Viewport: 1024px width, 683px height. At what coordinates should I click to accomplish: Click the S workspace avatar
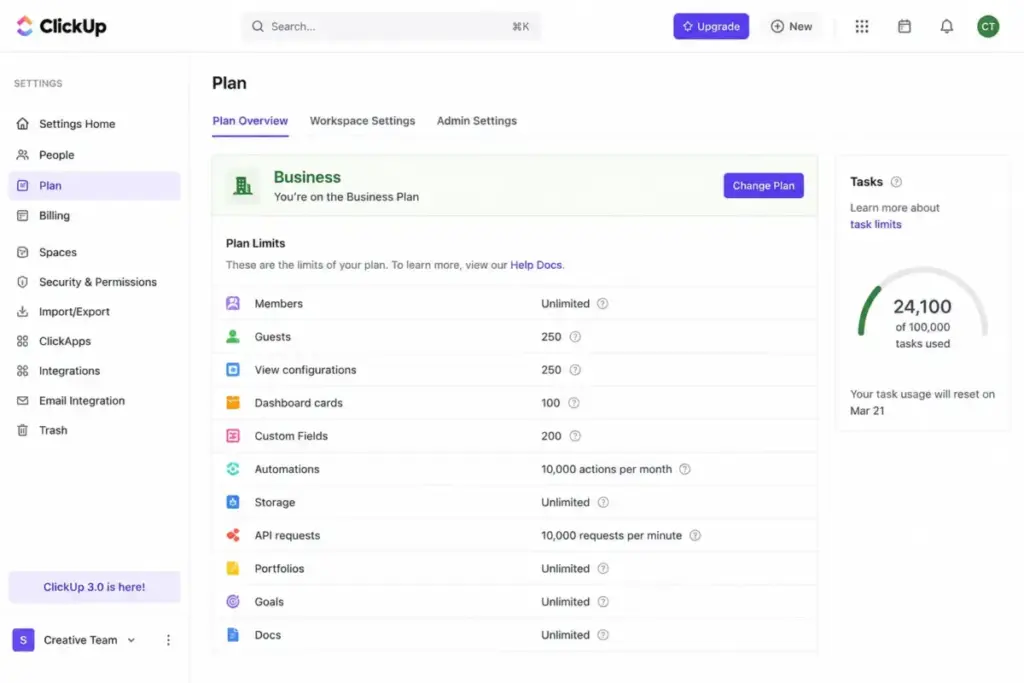click(x=24, y=640)
